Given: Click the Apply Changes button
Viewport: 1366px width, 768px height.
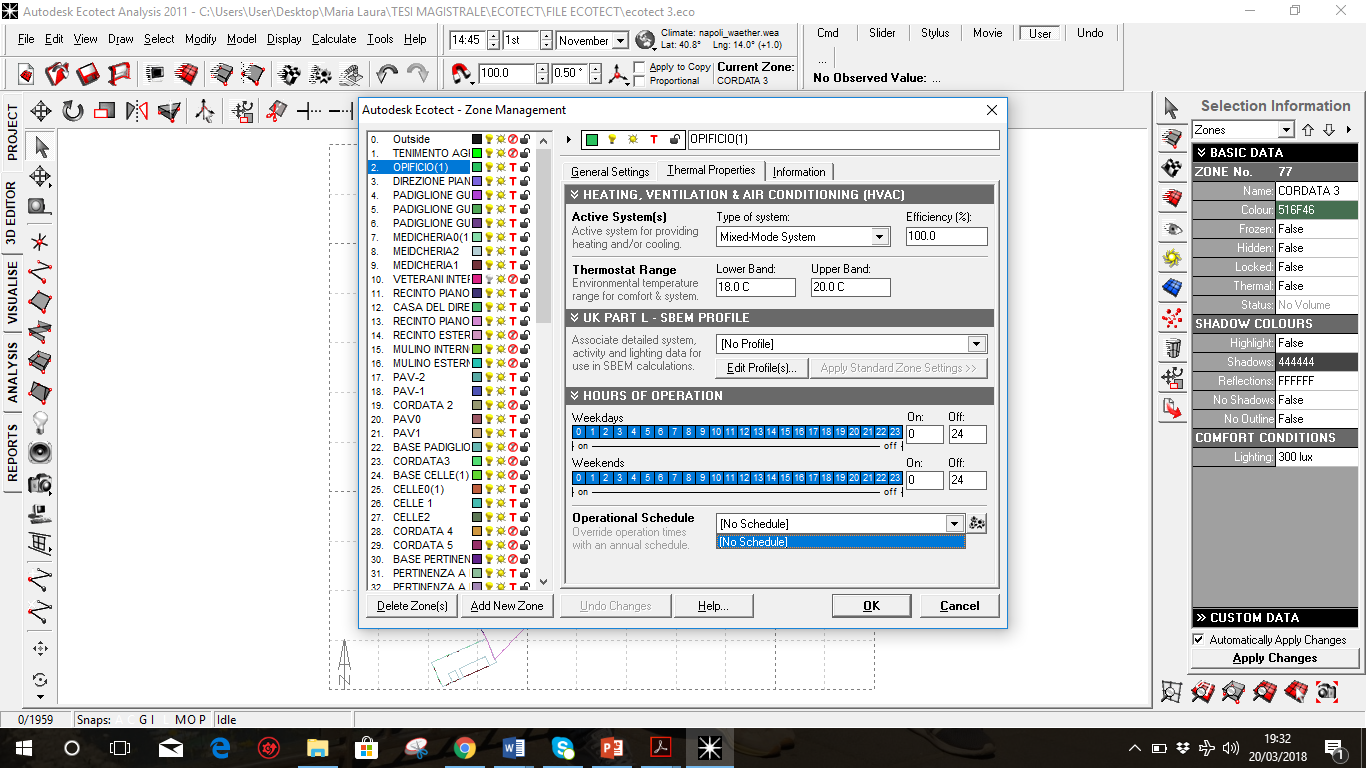Looking at the screenshot, I should (x=1275, y=658).
